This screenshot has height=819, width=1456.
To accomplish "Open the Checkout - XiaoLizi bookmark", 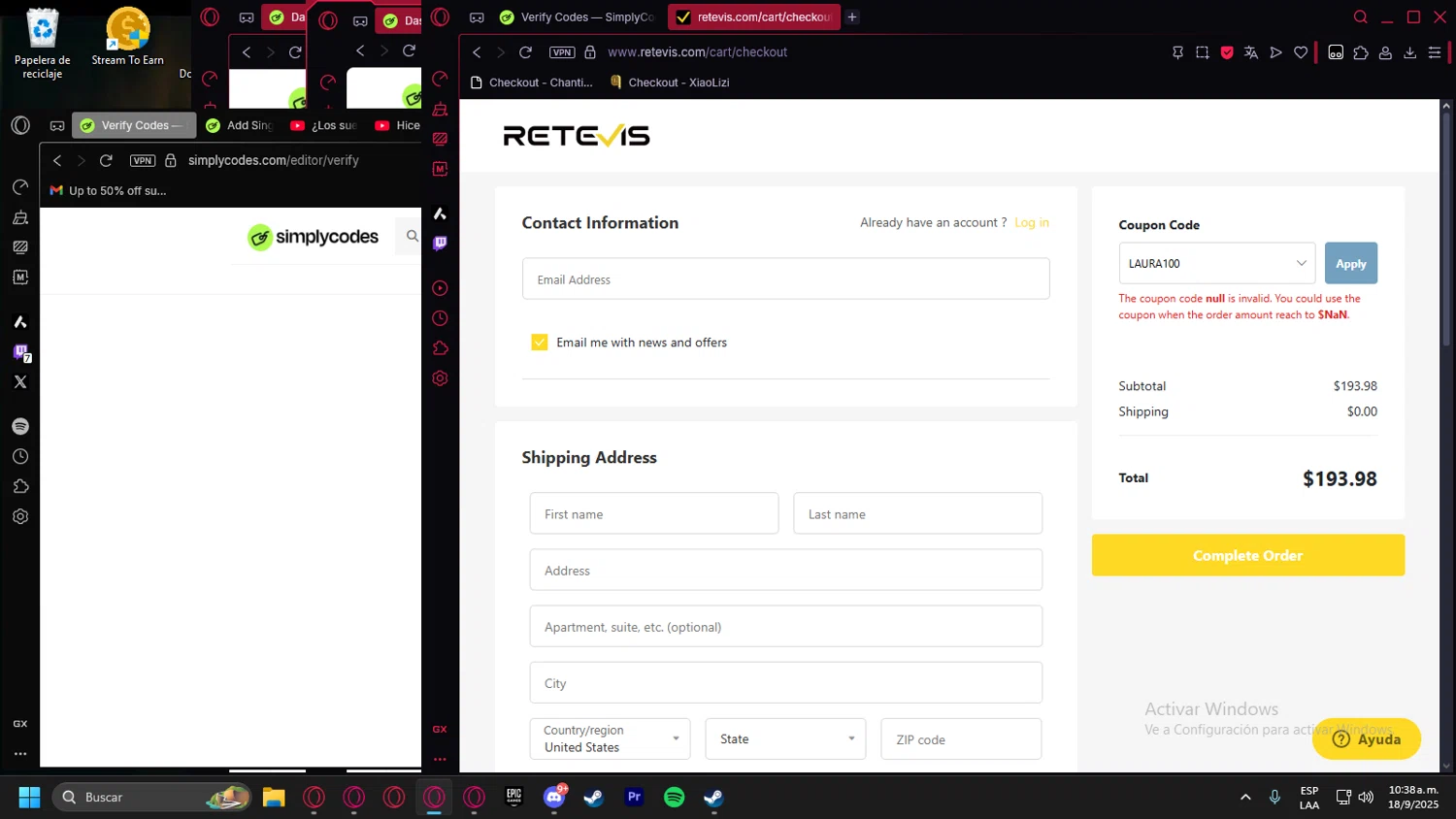I will click(670, 82).
